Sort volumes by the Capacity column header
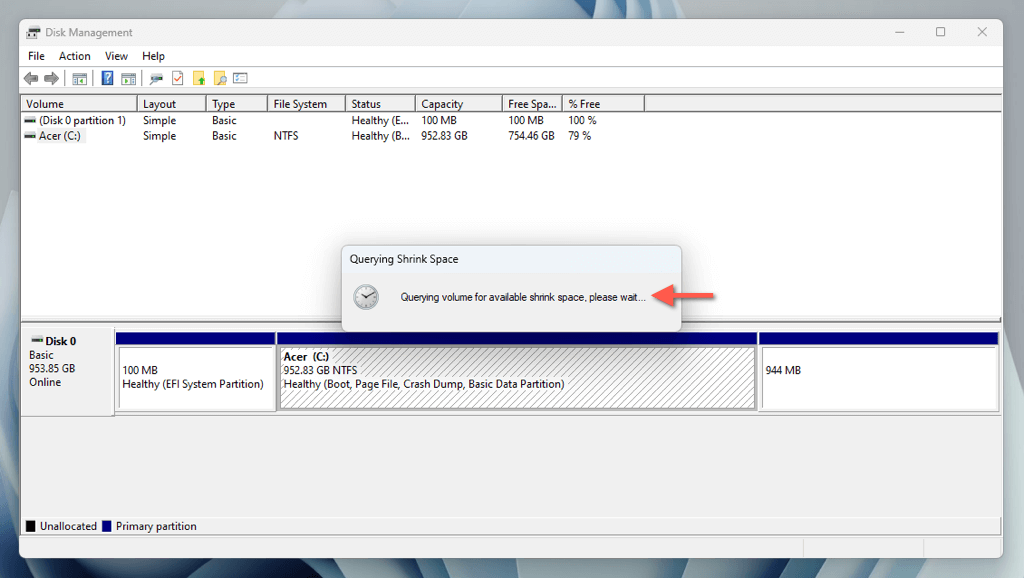Viewport: 1024px width, 578px height. coord(442,104)
